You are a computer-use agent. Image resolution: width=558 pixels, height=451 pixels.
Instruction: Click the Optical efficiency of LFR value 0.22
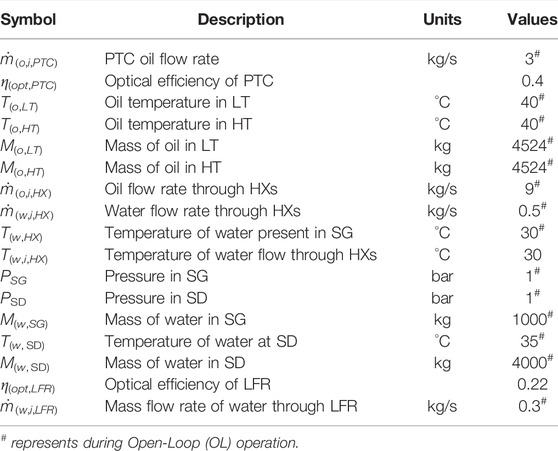point(532,385)
